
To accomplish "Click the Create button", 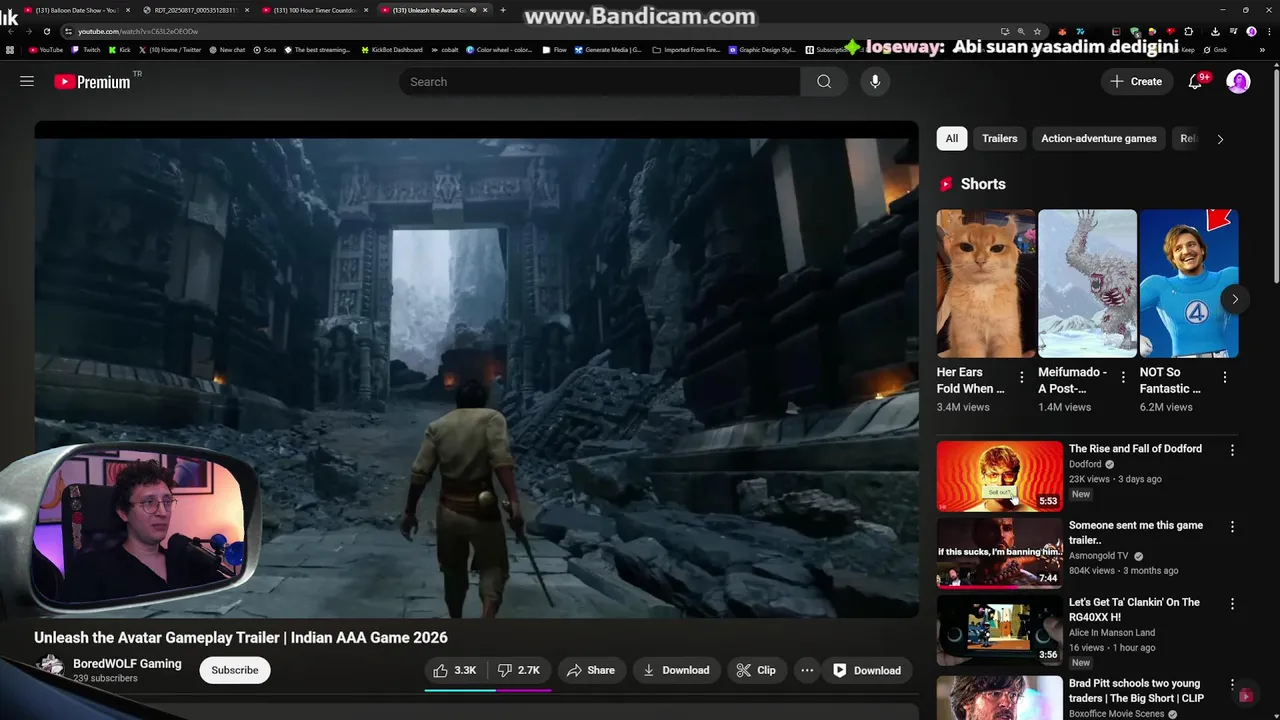I will coord(1136,82).
